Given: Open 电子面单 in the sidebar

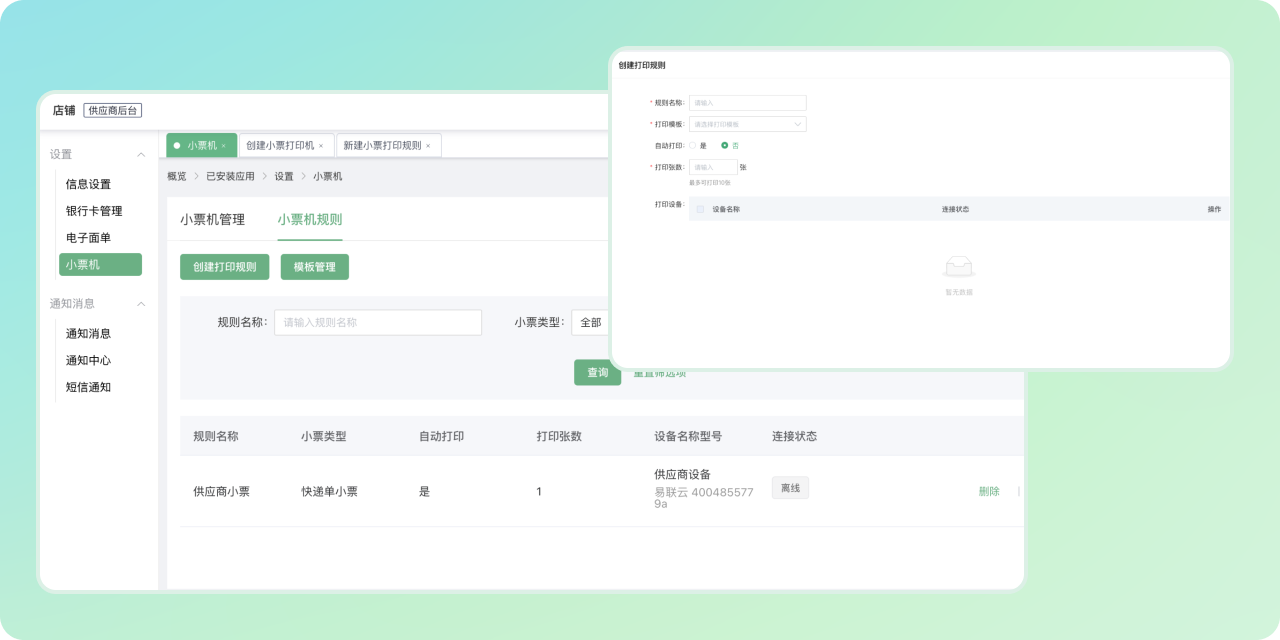Looking at the screenshot, I should click(x=88, y=238).
